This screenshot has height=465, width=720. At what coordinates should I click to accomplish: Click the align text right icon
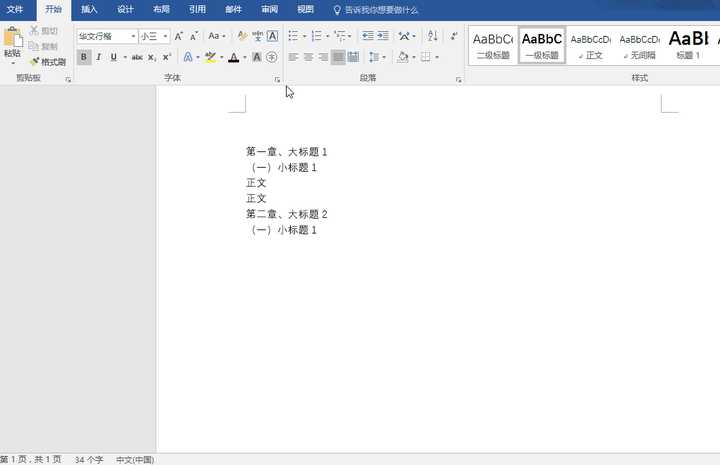[x=323, y=57]
